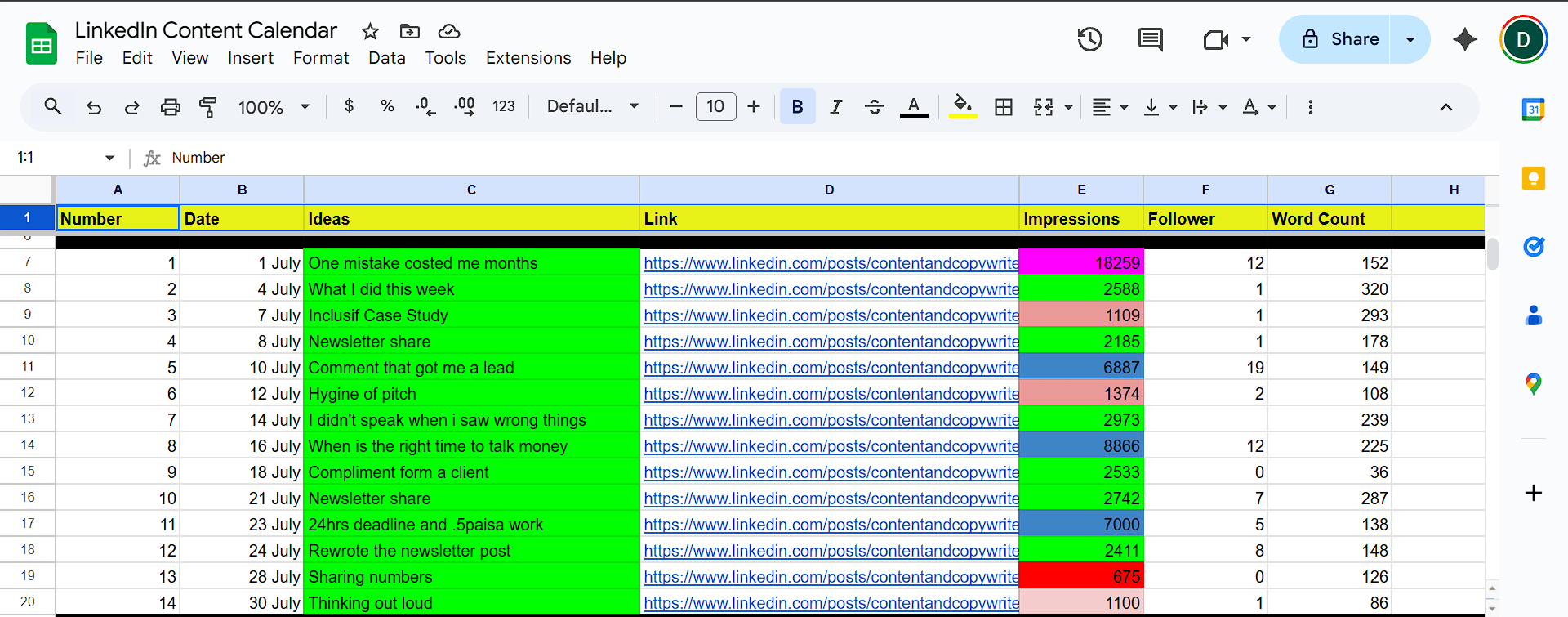The width and height of the screenshot is (1568, 617).
Task: Open the Edit menu
Action: (x=137, y=58)
